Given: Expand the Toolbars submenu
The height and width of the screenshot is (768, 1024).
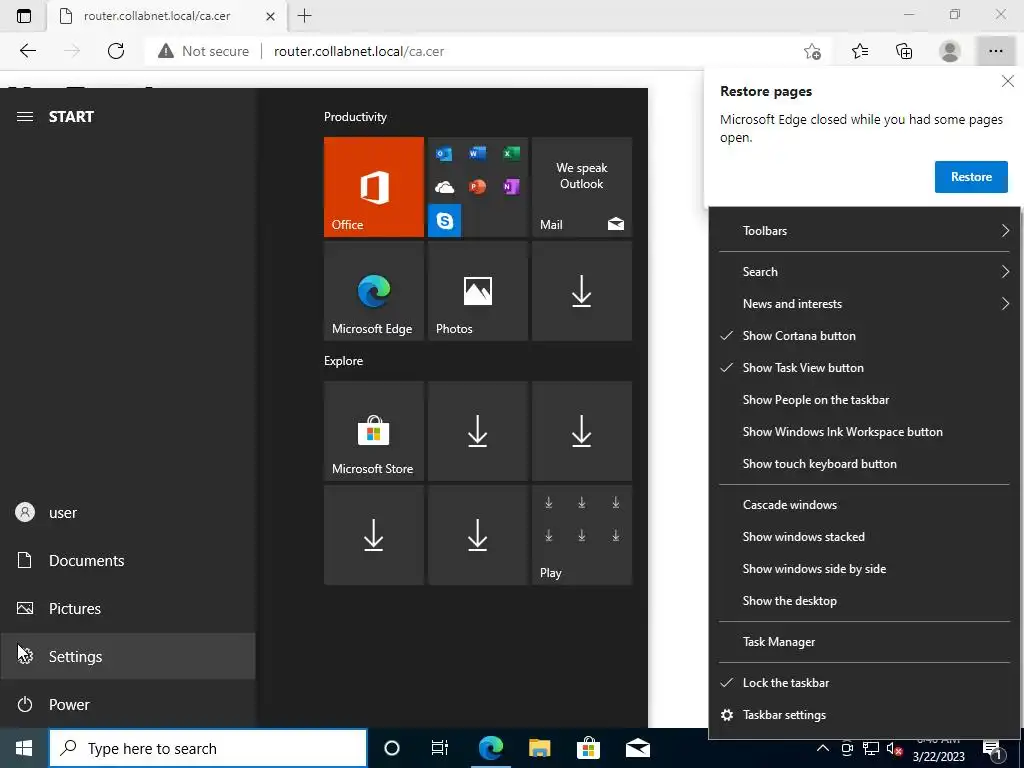Looking at the screenshot, I should pyautogui.click(x=865, y=231).
